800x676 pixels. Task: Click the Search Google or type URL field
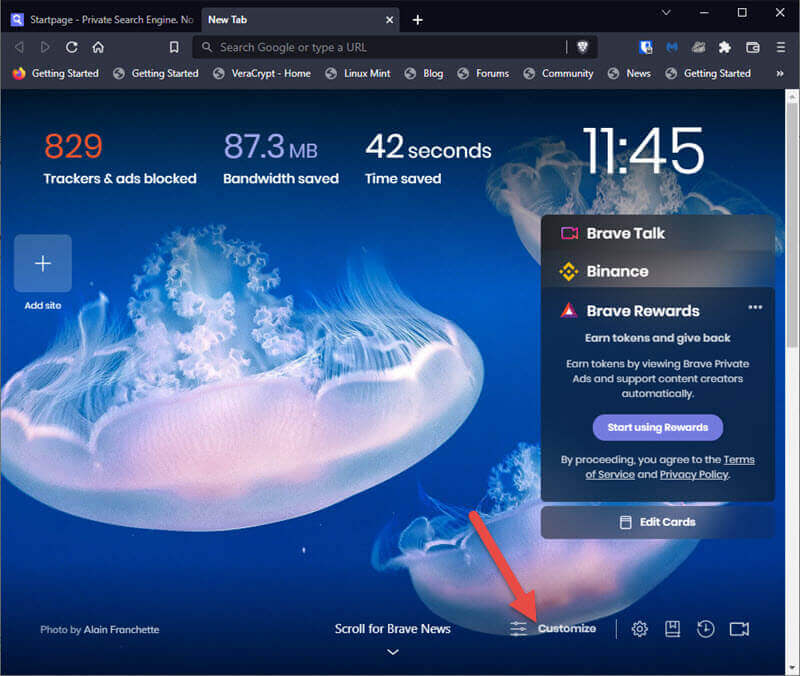point(380,47)
